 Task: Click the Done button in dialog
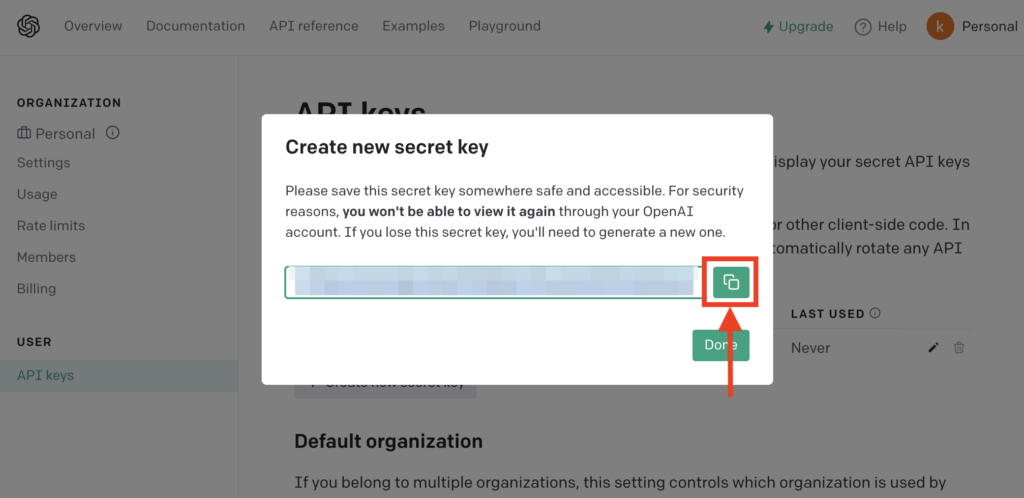[721, 345]
